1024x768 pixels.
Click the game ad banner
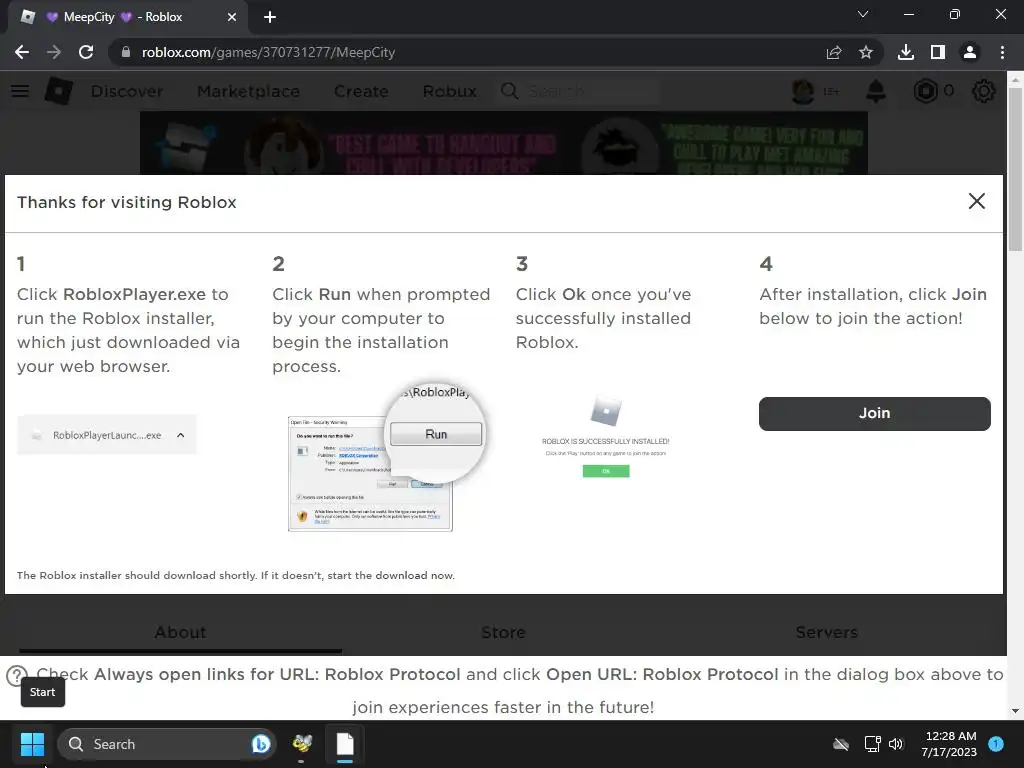click(504, 143)
